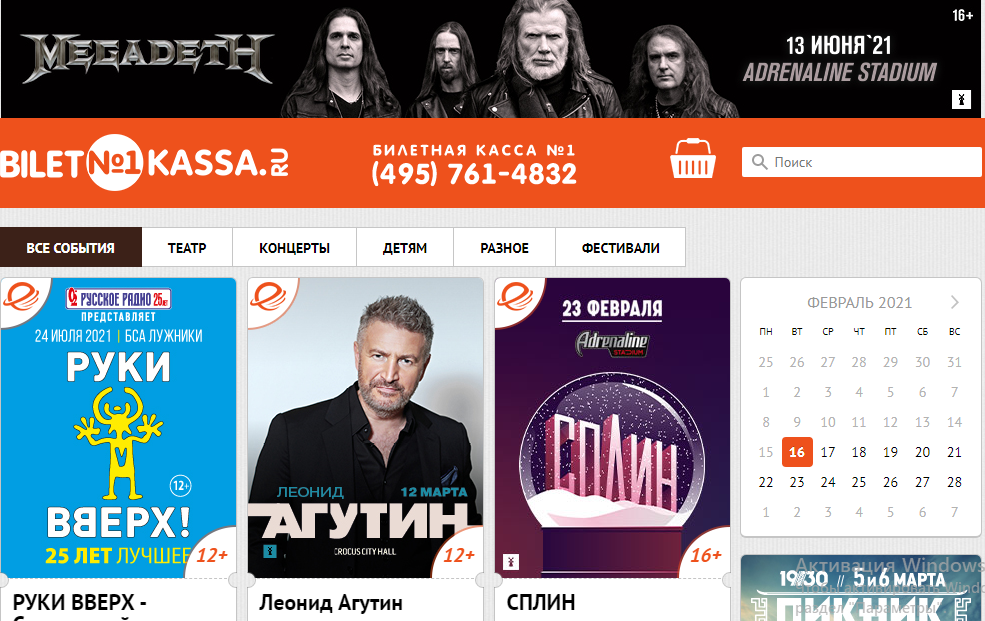Click the E-ticket badge on Сплин poster

(x=515, y=296)
